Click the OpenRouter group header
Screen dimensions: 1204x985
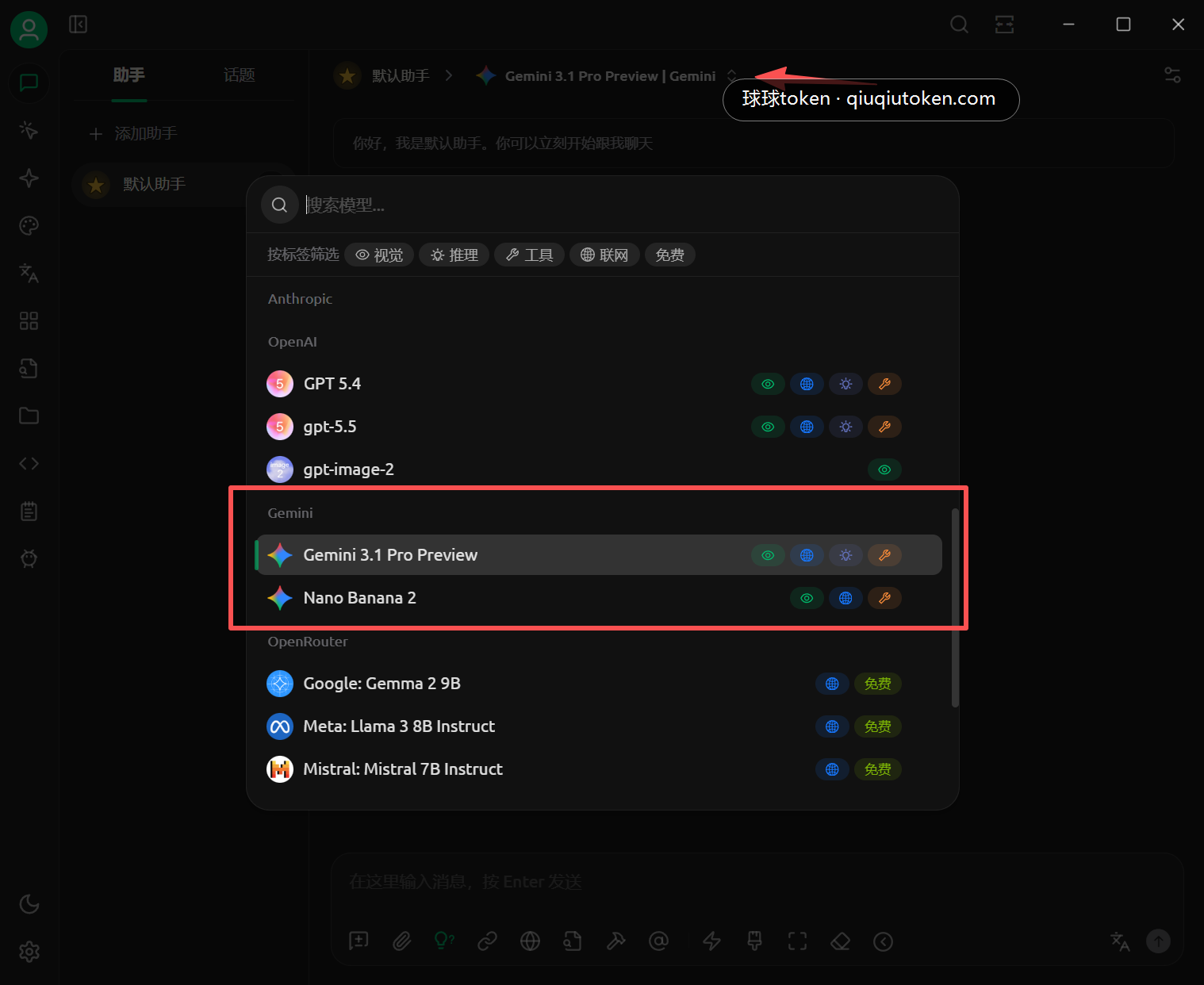(308, 642)
